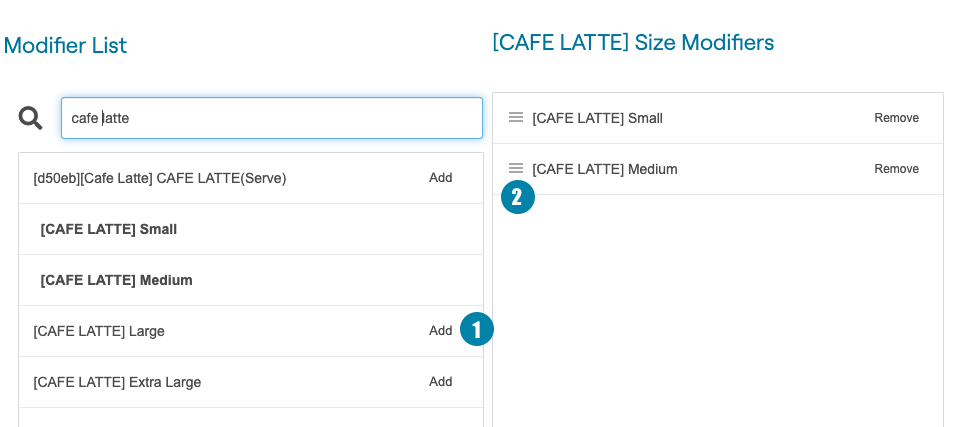This screenshot has height=427, width=955.
Task: Click the drag handle for [CAFE LATTE] Small
Action: (x=516, y=117)
